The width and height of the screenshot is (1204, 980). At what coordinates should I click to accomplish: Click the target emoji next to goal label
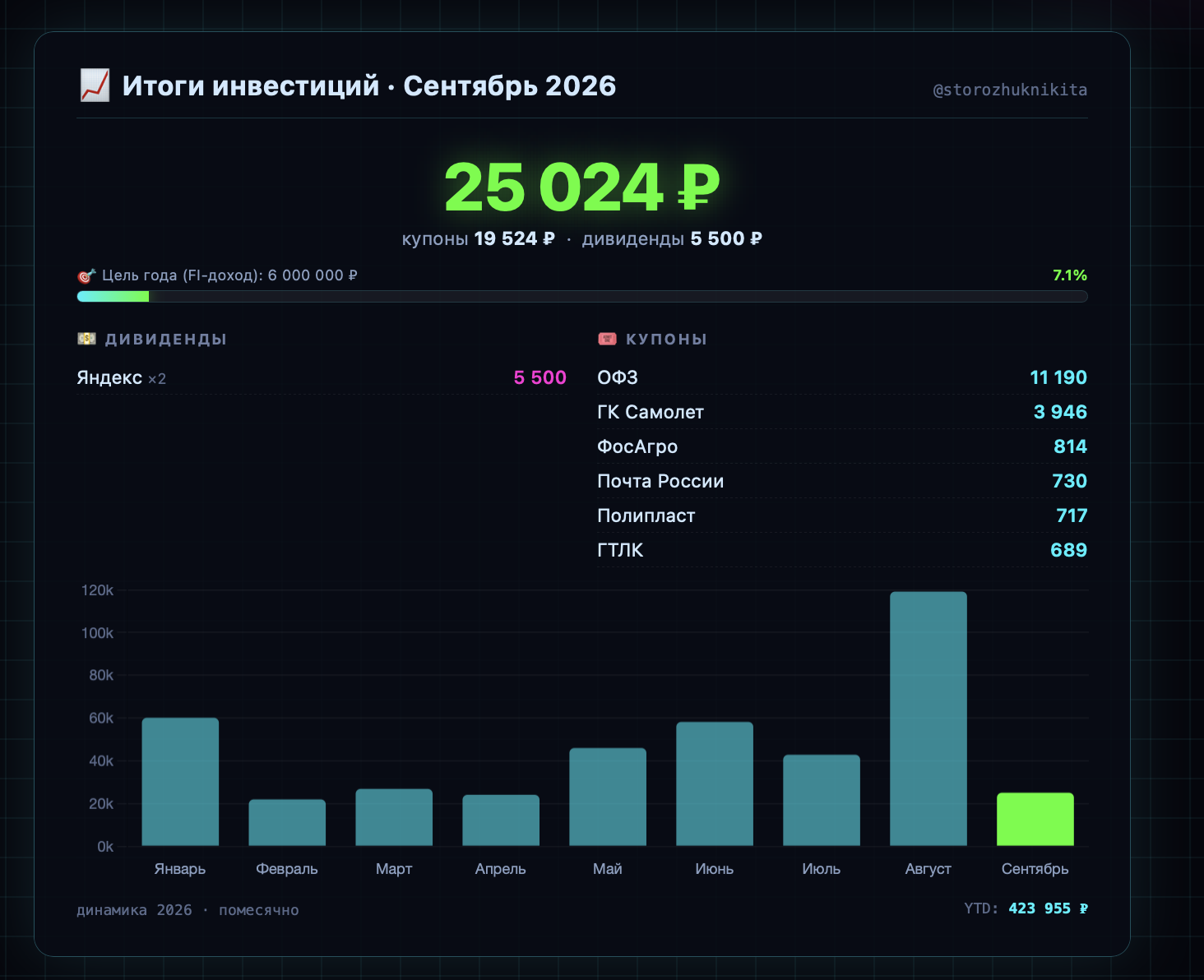tap(86, 276)
